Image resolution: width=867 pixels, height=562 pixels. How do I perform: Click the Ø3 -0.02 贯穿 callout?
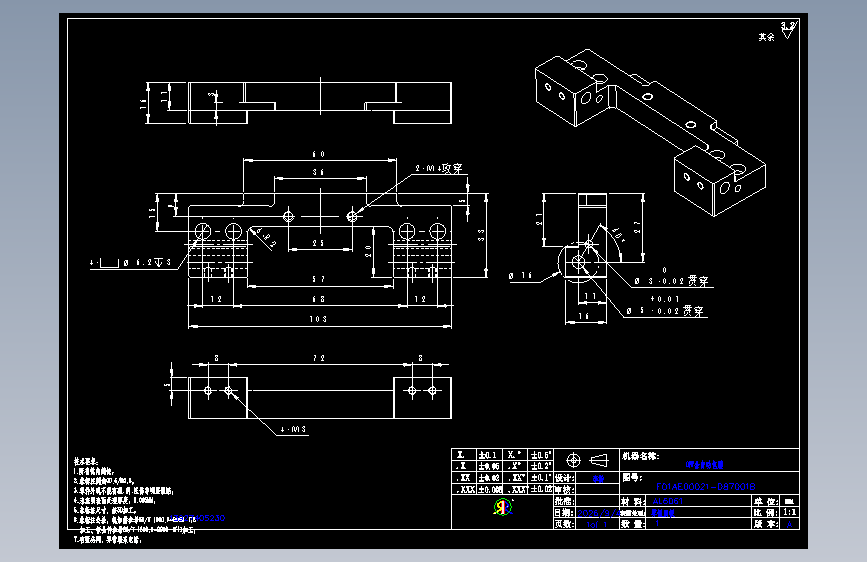(671, 280)
